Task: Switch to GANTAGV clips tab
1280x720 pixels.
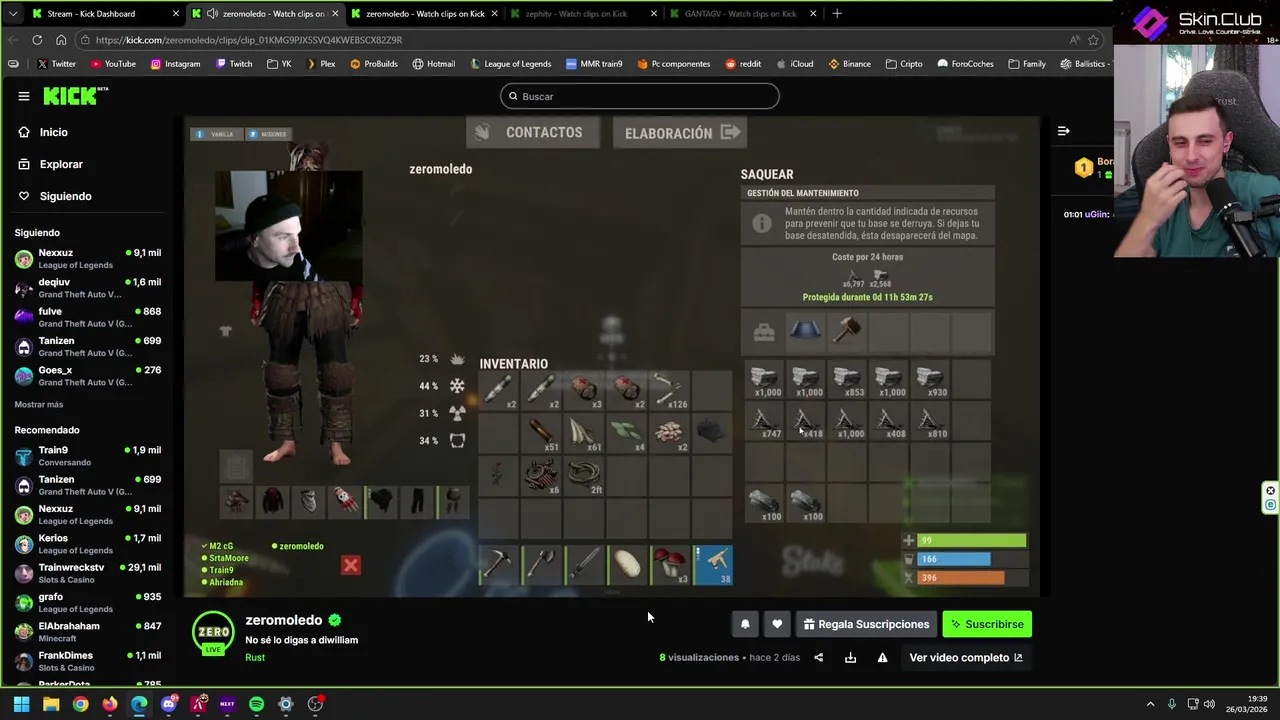Action: [743, 14]
